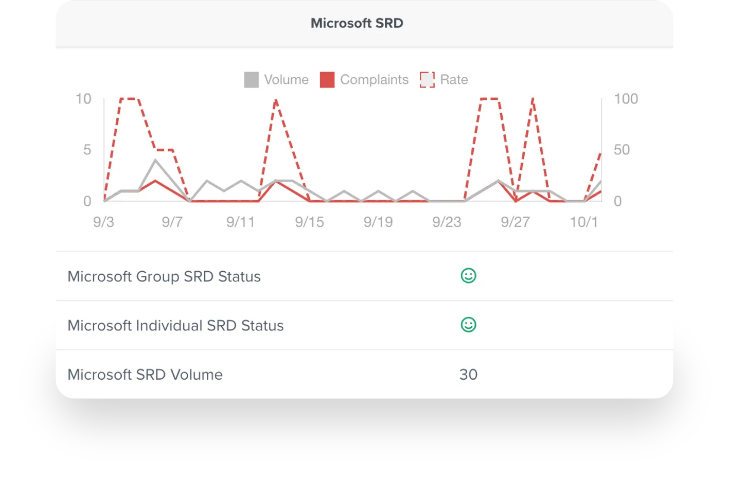The image size is (731, 479).
Task: Toggle the Rate dashed legend swatch
Action: [428, 80]
